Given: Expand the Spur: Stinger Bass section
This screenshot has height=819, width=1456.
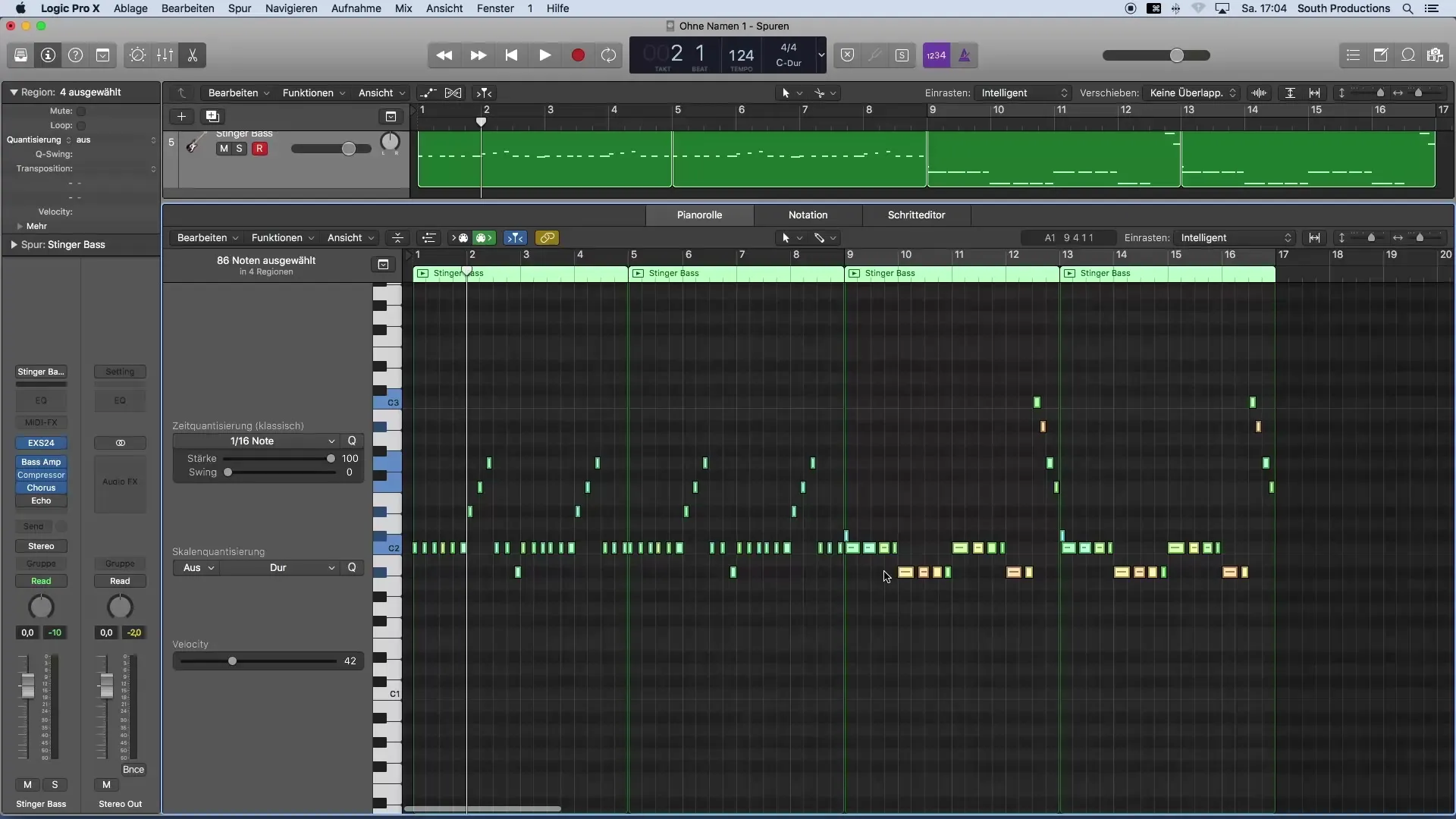Looking at the screenshot, I should coord(14,245).
